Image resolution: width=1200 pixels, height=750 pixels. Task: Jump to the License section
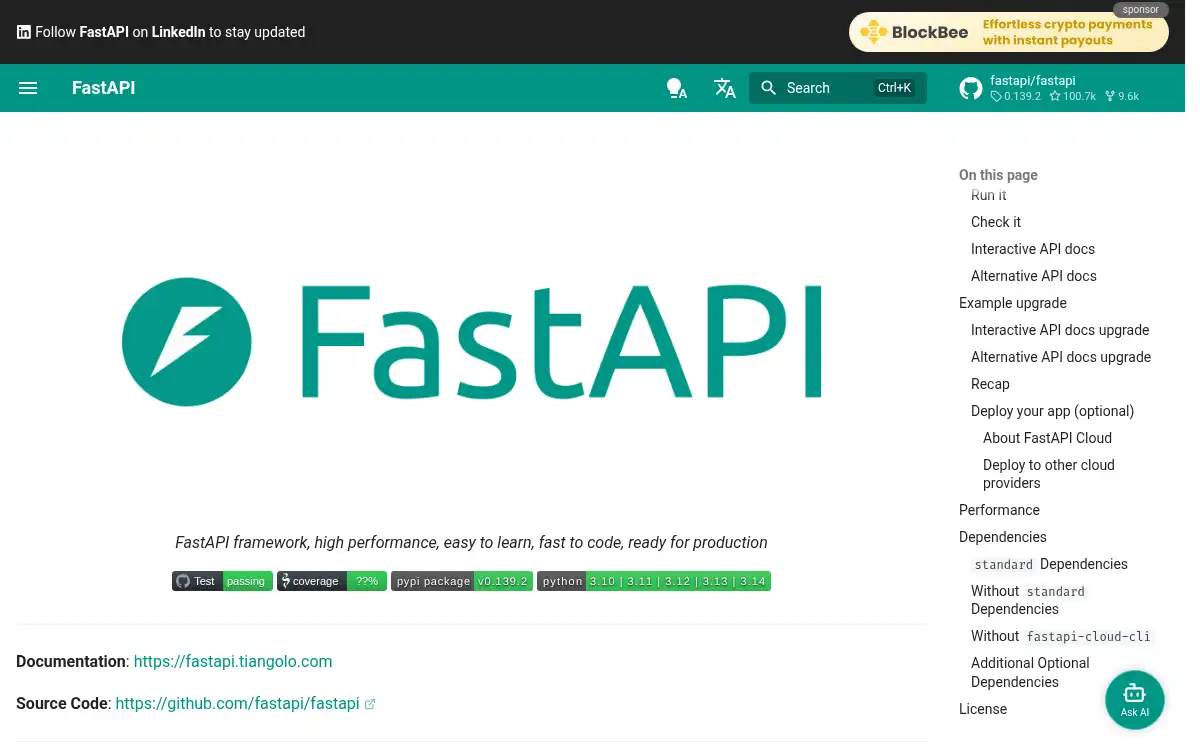(983, 709)
